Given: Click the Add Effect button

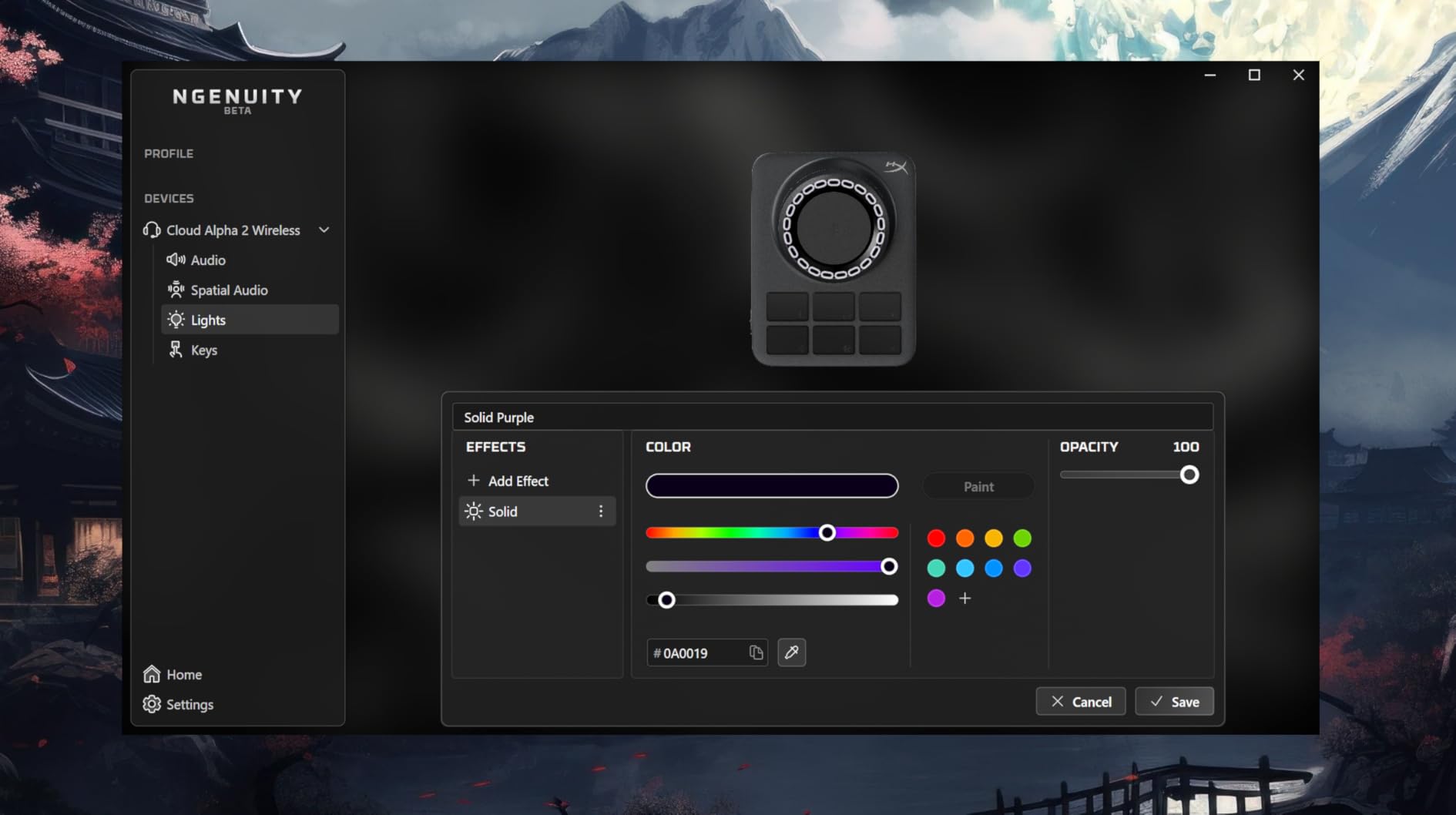Looking at the screenshot, I should pos(508,481).
